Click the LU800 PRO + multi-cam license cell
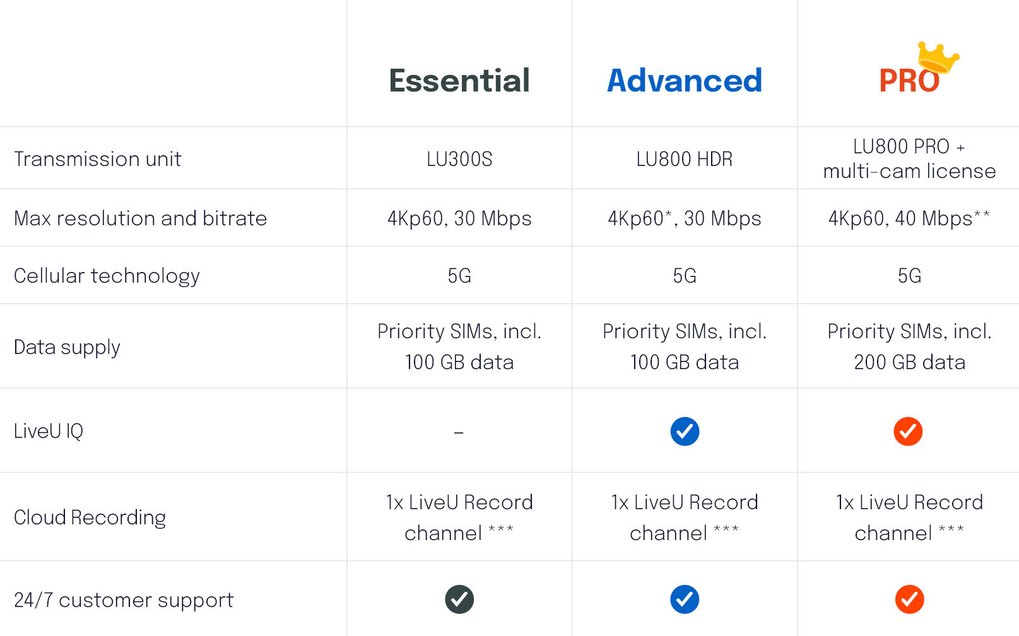The width and height of the screenshot is (1019, 636). pos(909,159)
